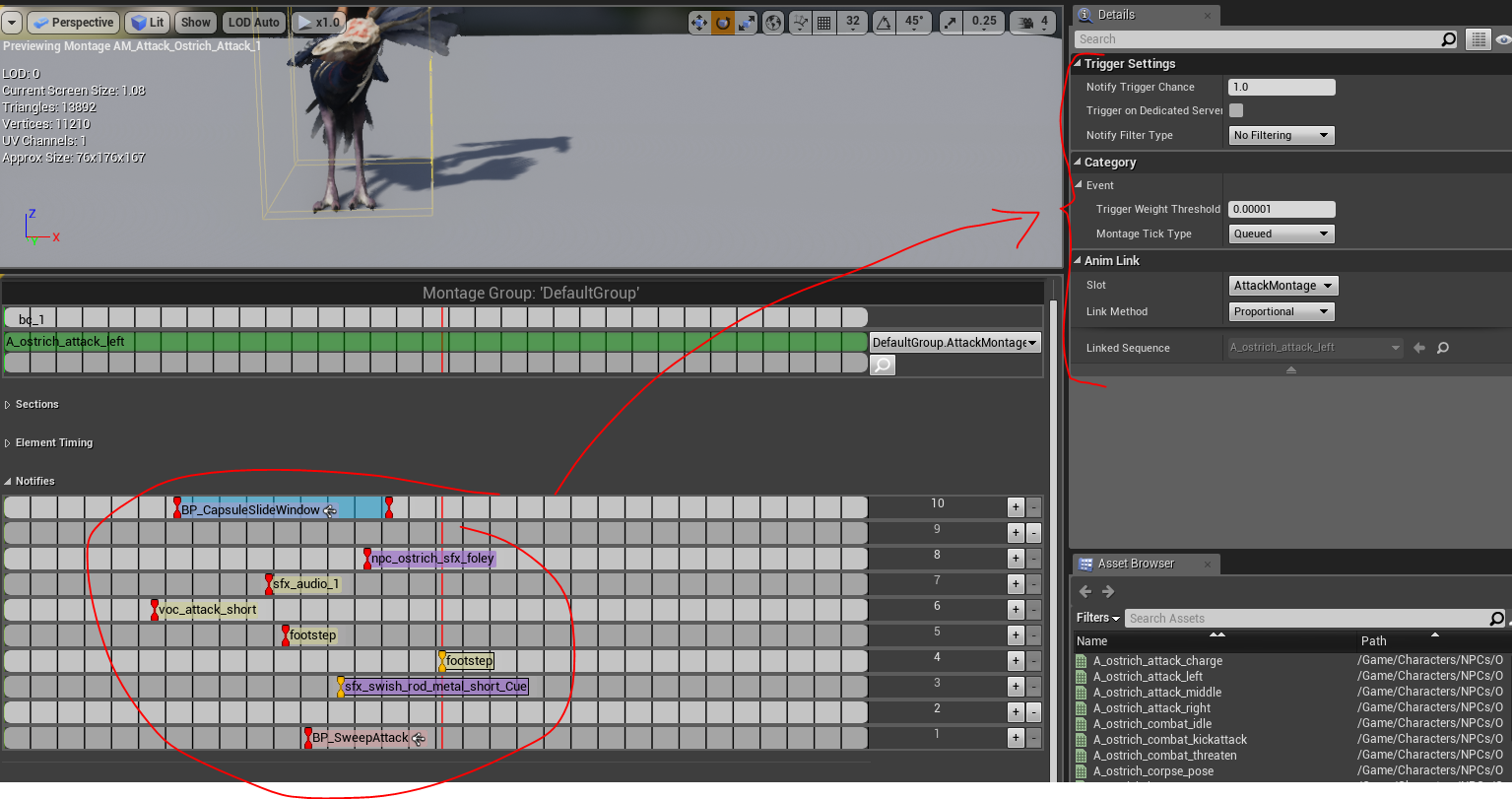Toggle Details view options eye icon
Viewport: 1512px width, 799px height.
[x=1502, y=39]
